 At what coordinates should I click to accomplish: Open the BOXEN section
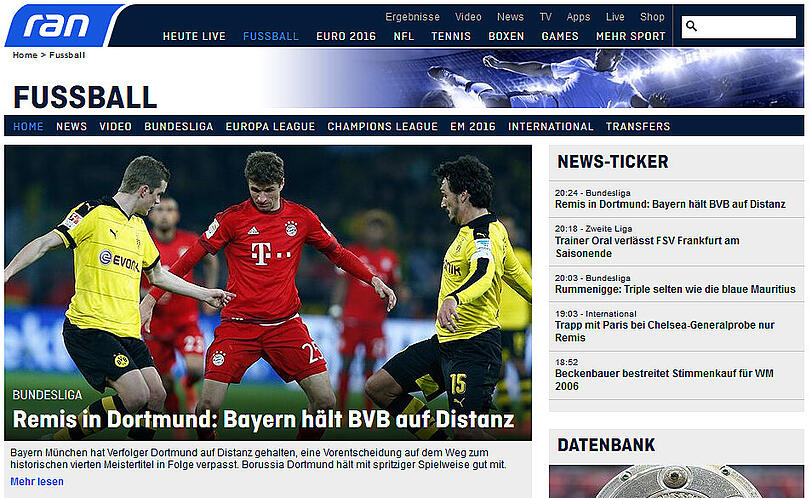point(506,36)
